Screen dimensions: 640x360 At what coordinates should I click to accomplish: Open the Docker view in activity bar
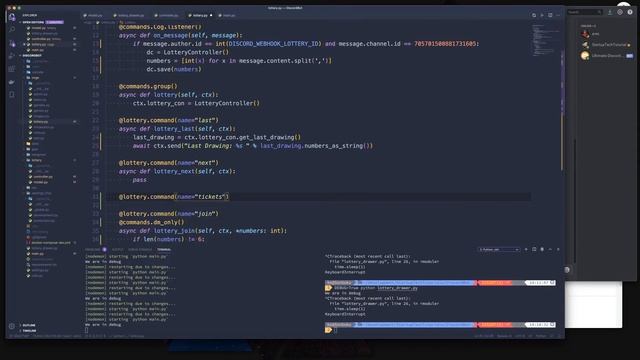pos(12,82)
